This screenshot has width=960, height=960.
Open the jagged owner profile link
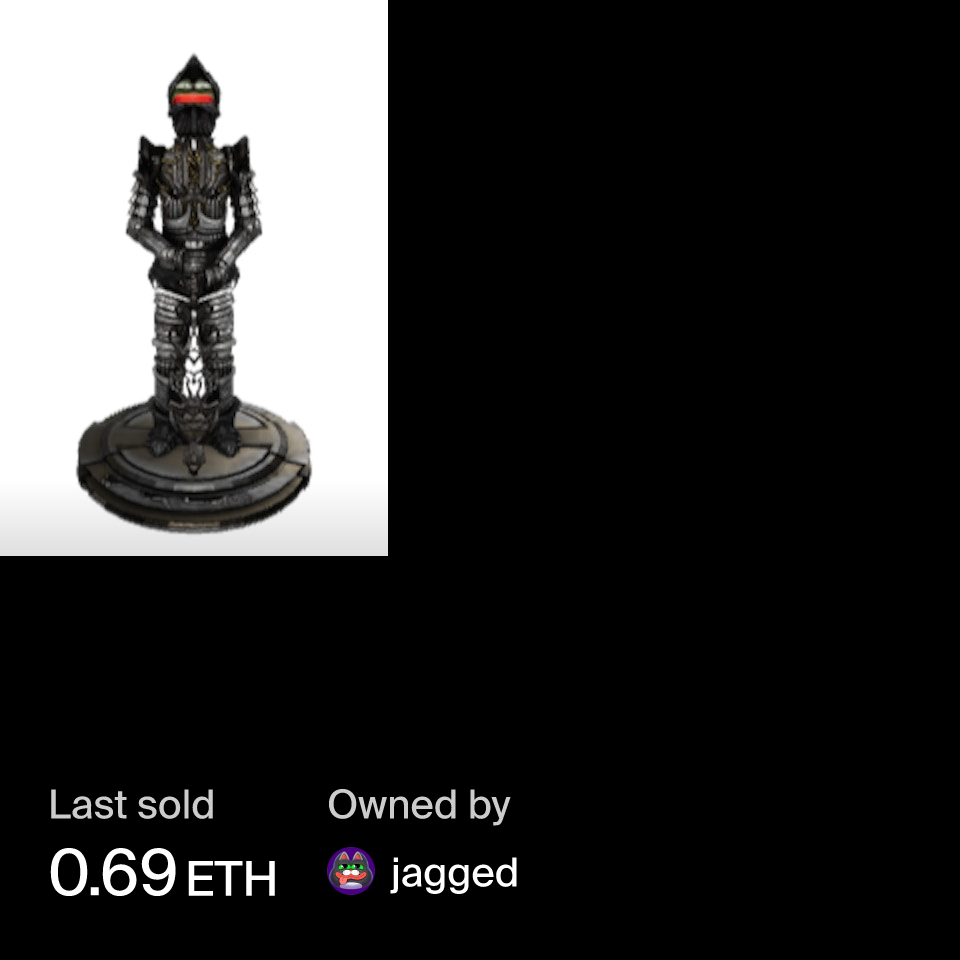[x=454, y=874]
